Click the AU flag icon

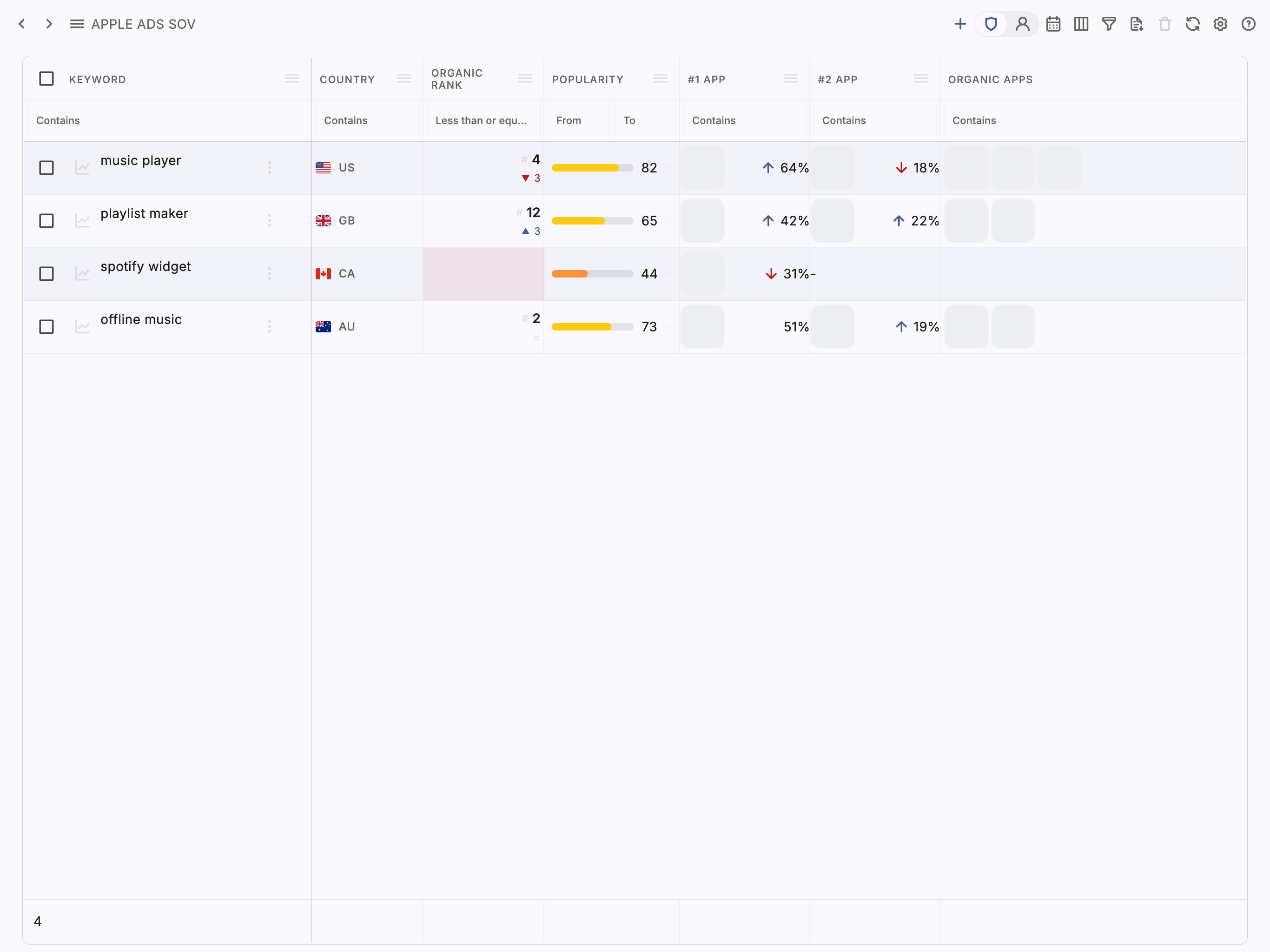coord(323,327)
